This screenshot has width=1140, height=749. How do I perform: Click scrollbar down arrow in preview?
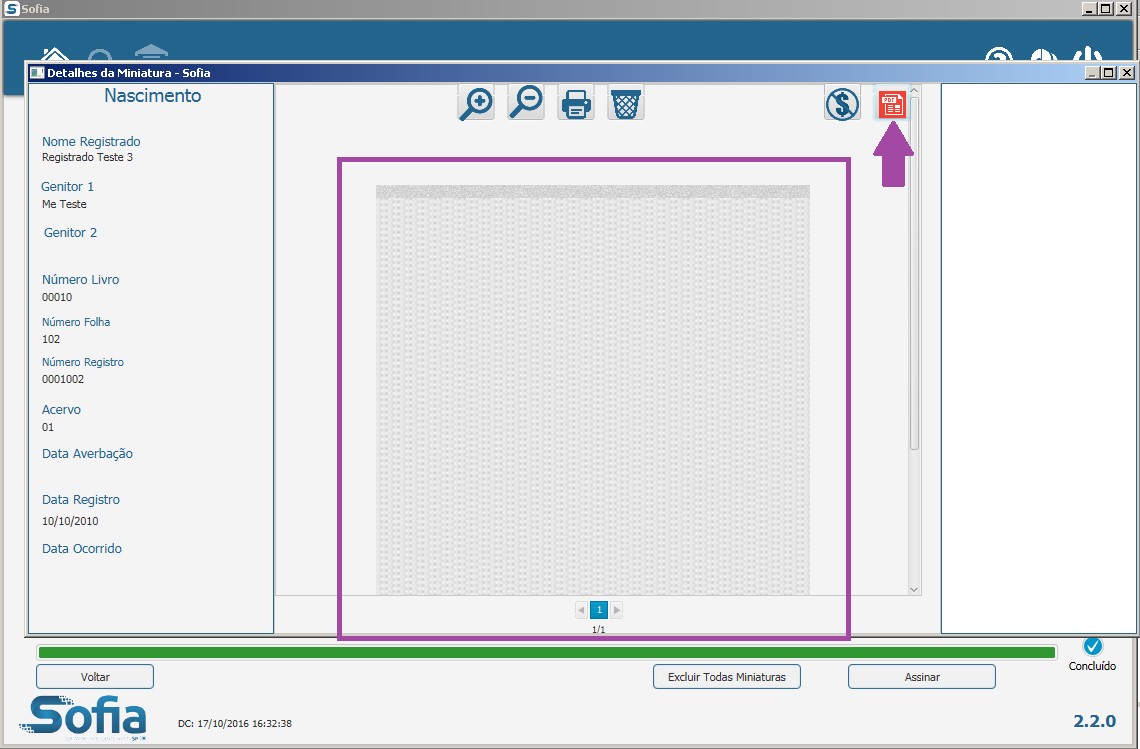point(914,590)
